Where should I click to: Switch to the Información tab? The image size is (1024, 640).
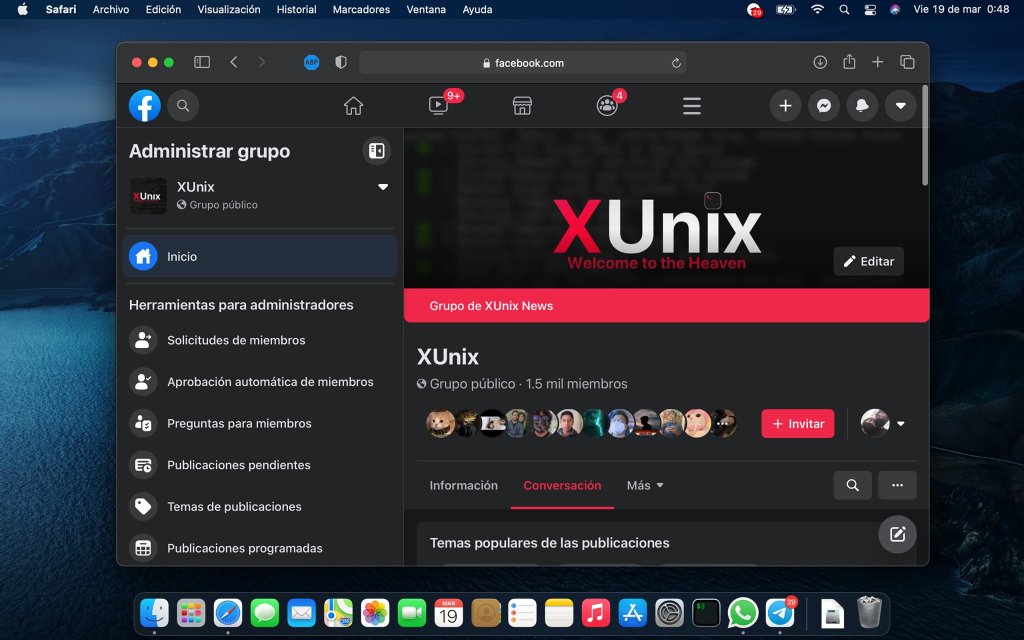click(463, 485)
